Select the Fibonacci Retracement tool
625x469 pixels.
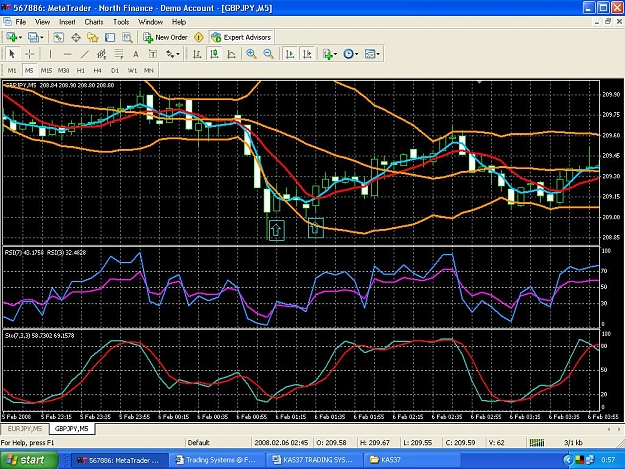point(119,54)
